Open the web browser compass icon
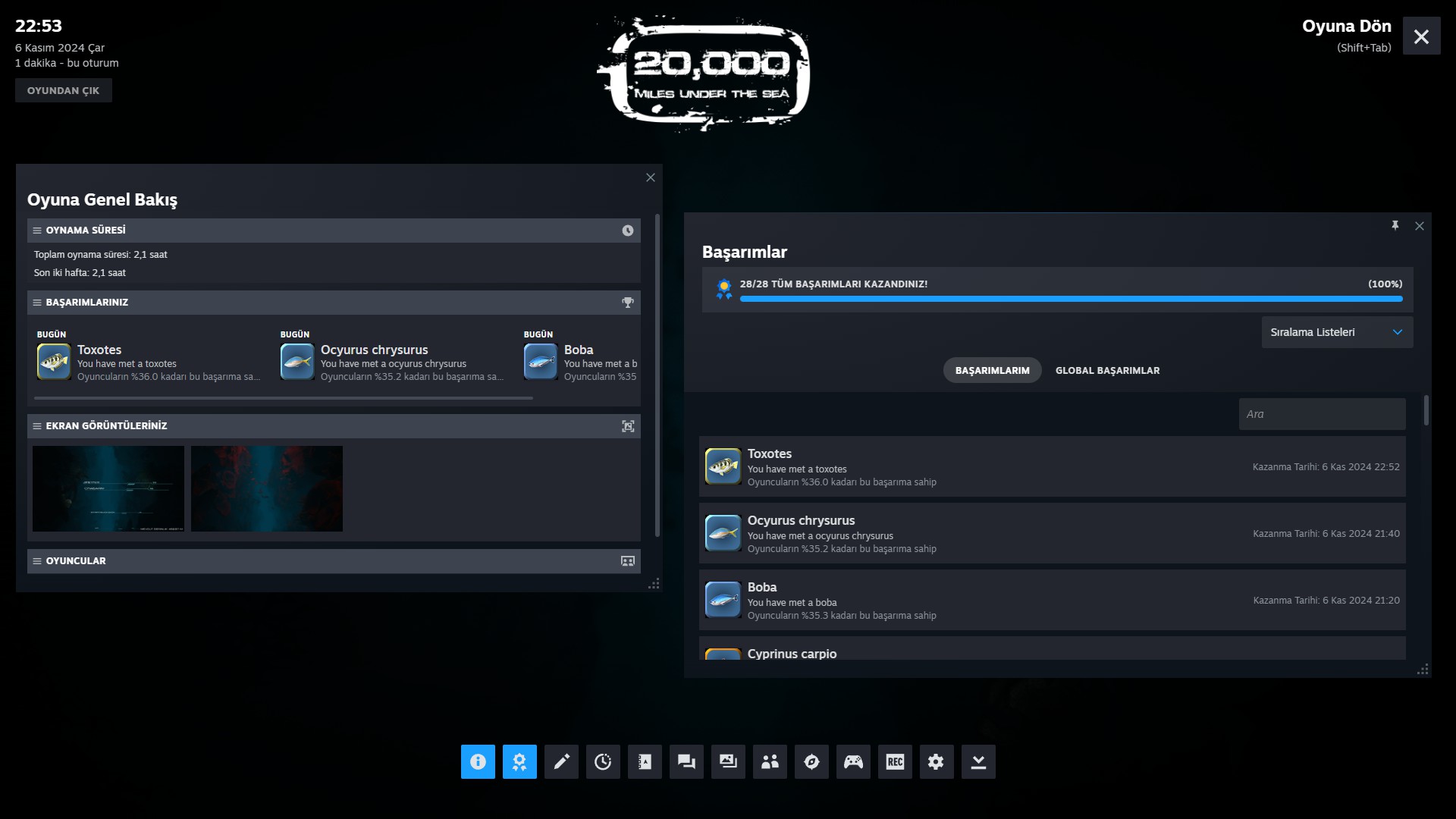Screen dimensions: 1456x819 click(x=811, y=761)
